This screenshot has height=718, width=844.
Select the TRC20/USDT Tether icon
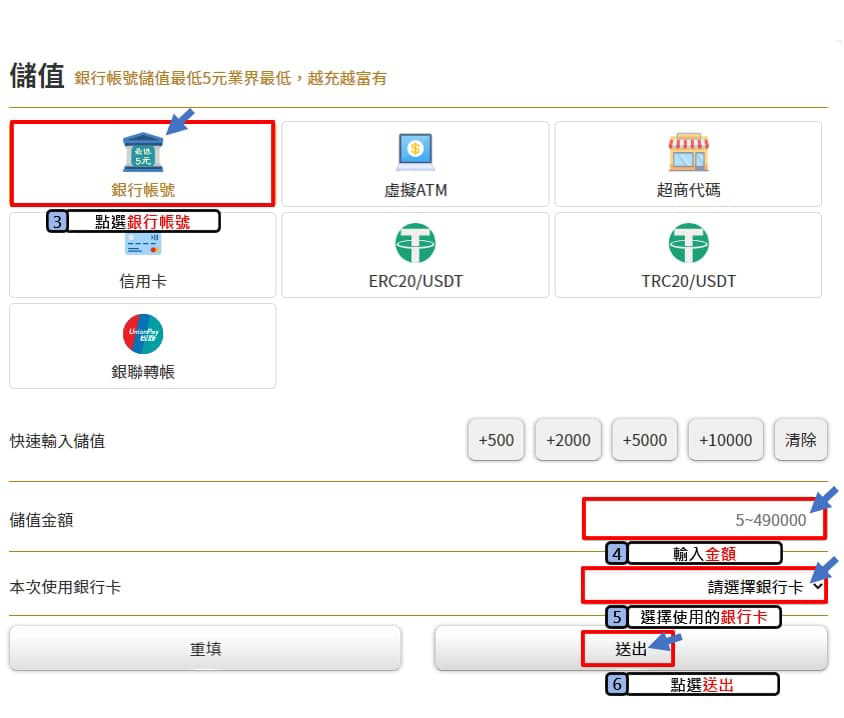(688, 243)
